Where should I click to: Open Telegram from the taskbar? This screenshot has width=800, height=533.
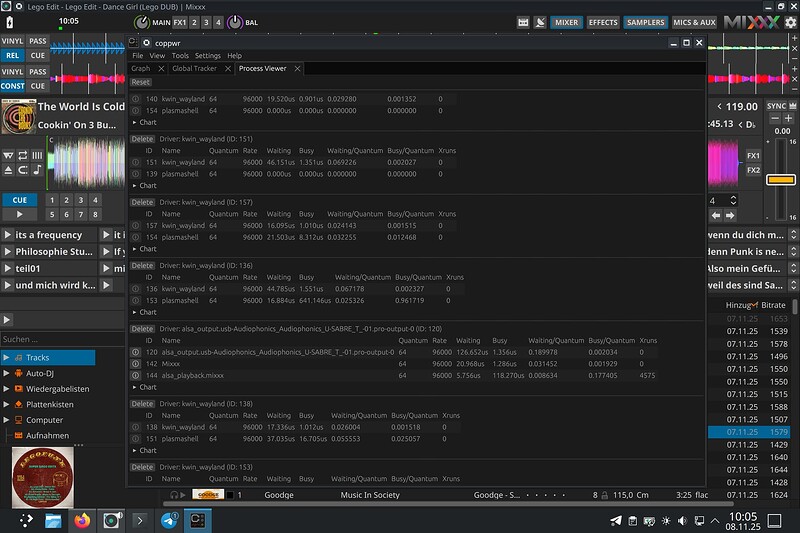tap(170, 520)
